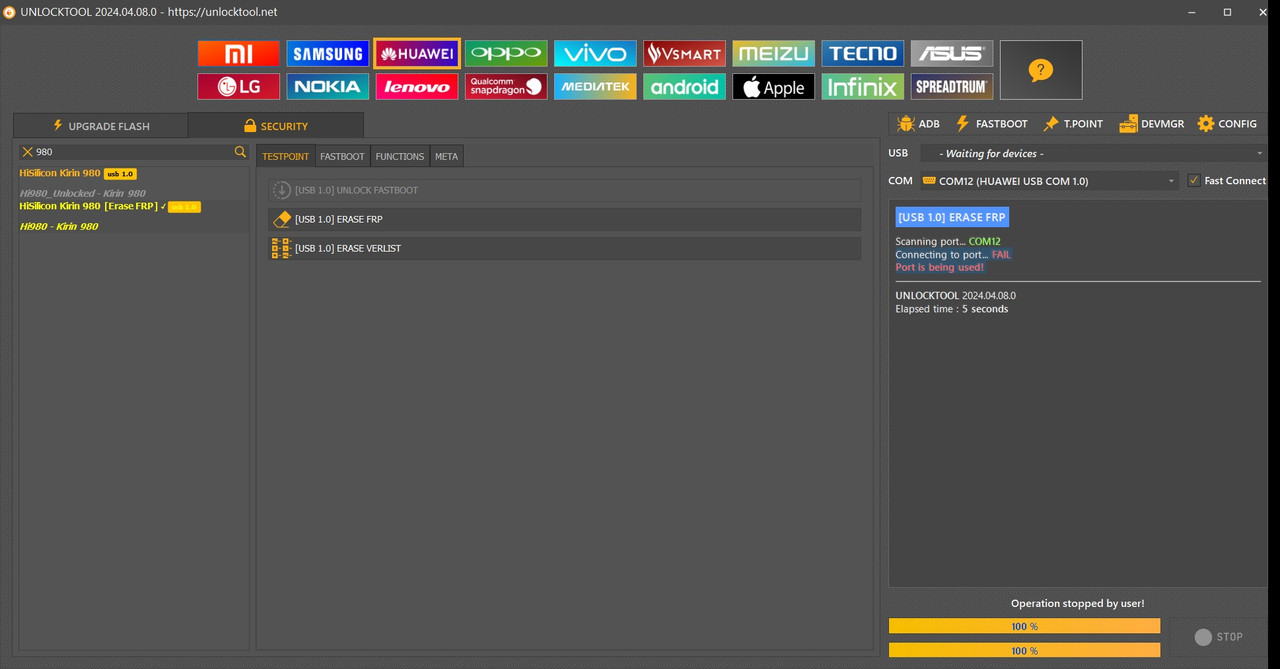Click the 'Elapsed time : 5 seconds' line
The image size is (1280, 669).
(x=951, y=309)
